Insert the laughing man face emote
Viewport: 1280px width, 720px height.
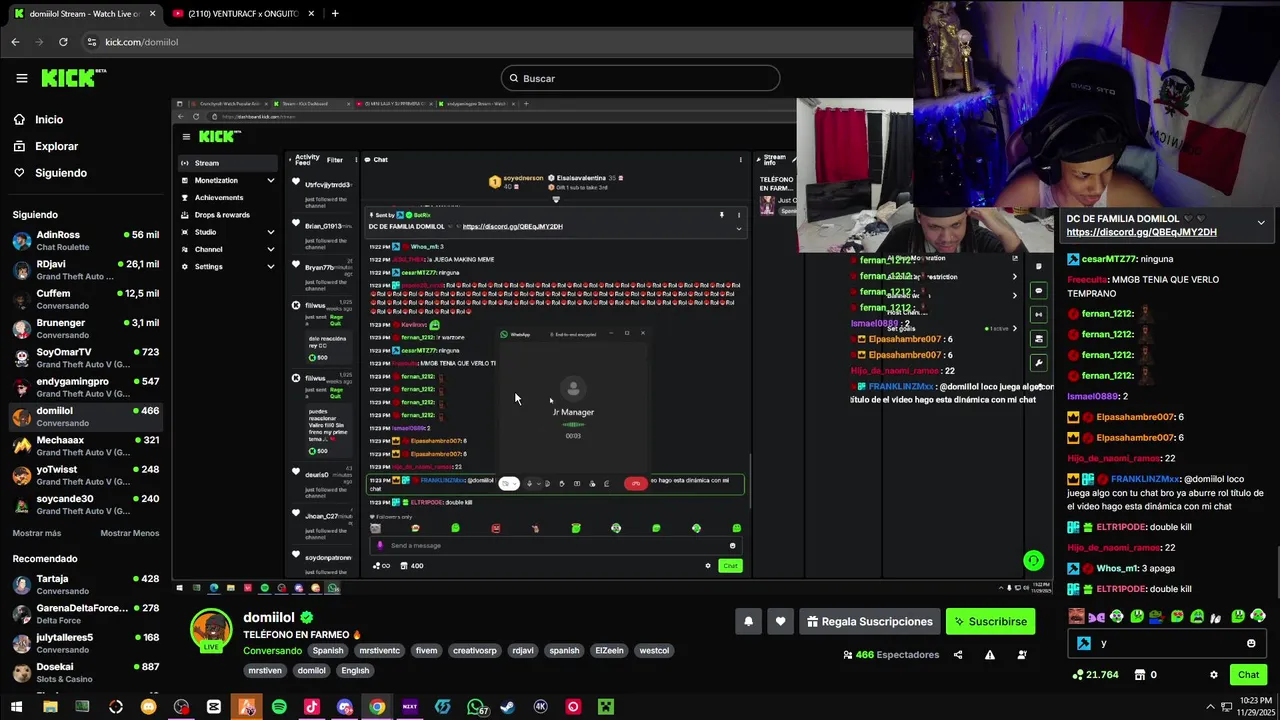[x=1076, y=617]
